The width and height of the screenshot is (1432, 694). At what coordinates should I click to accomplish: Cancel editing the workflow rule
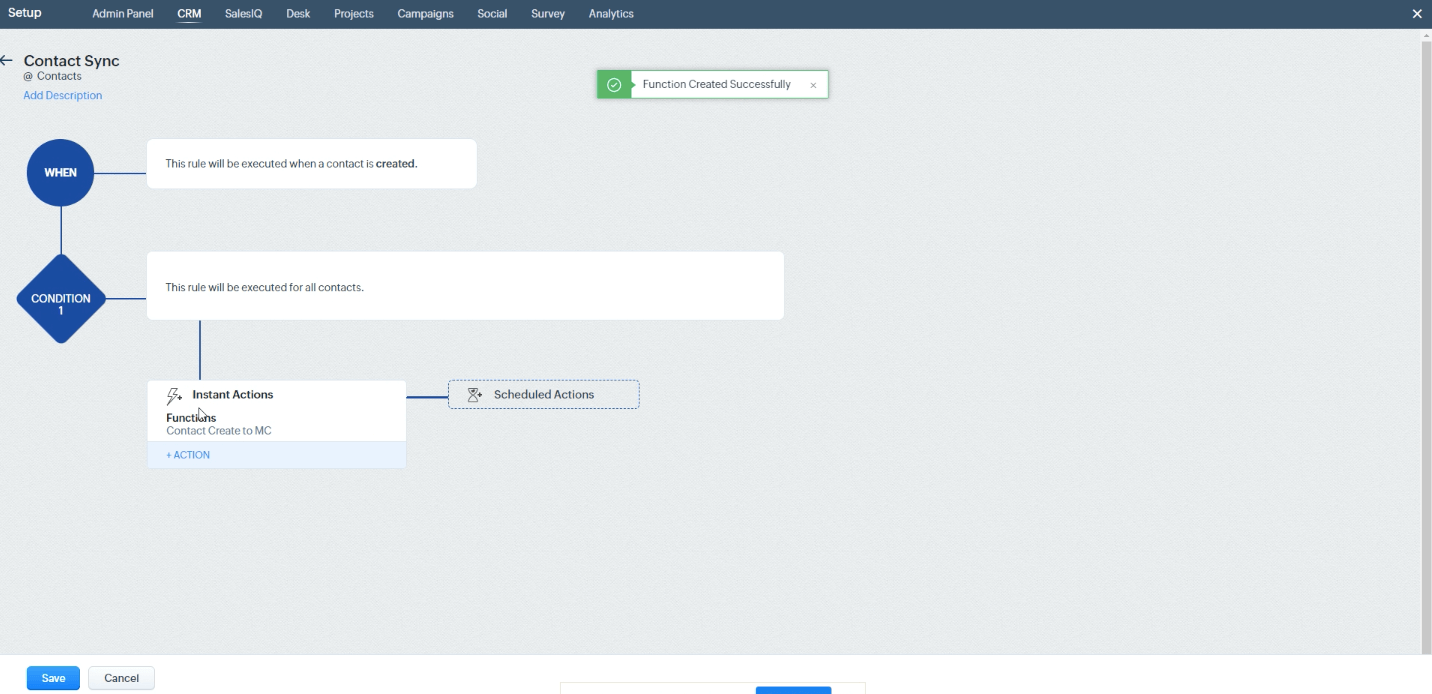[120, 677]
